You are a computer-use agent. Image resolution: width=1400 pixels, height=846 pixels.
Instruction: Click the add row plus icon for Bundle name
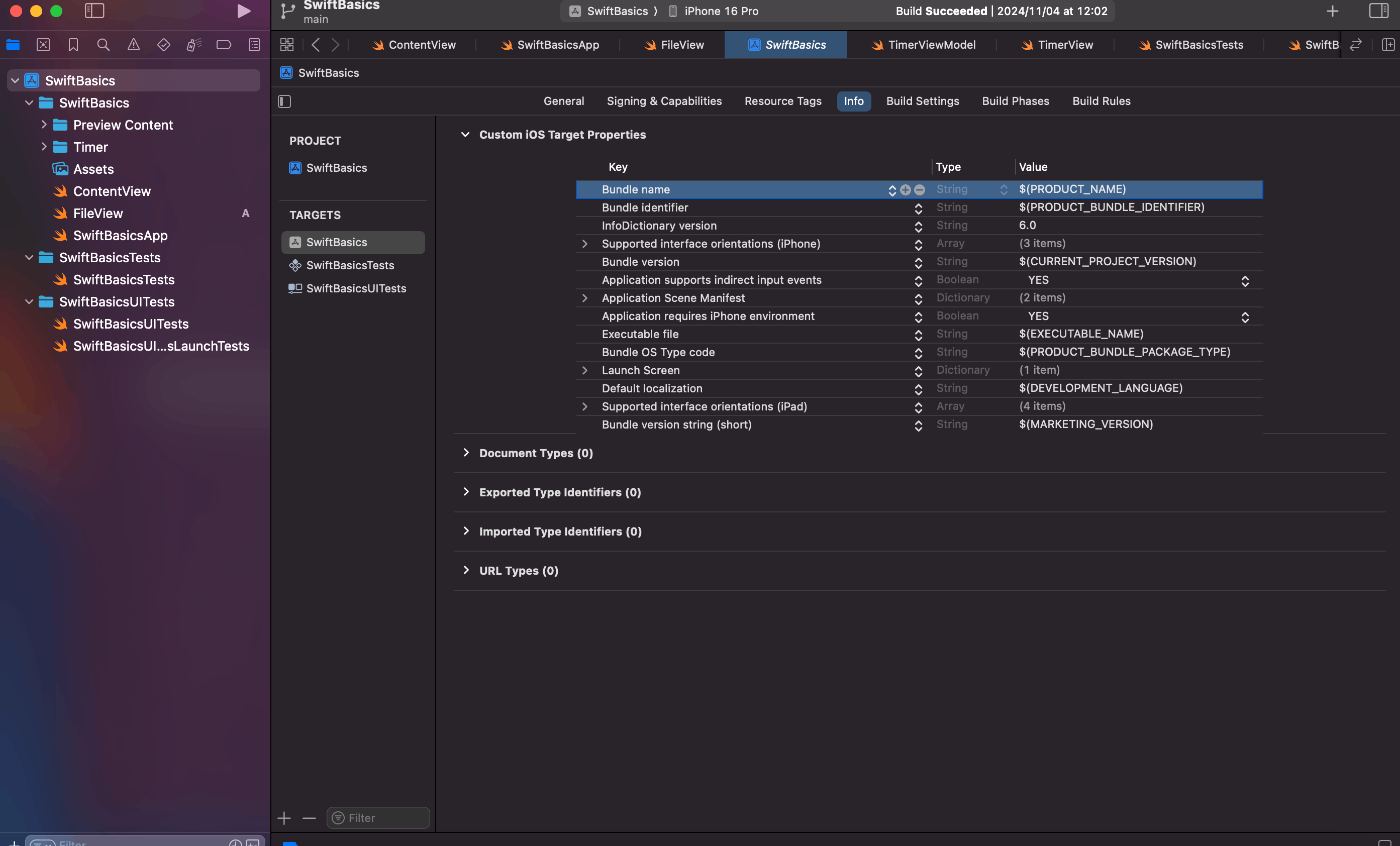coord(905,190)
